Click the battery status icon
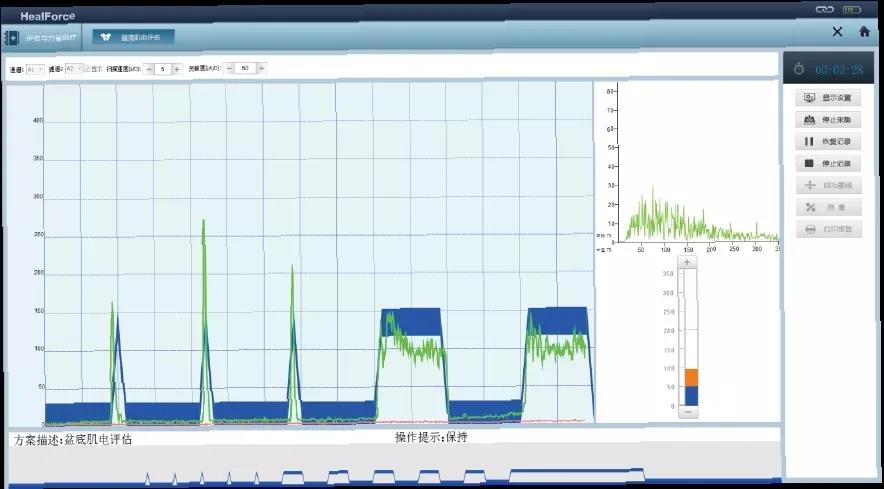The width and height of the screenshot is (884, 489). [x=851, y=10]
